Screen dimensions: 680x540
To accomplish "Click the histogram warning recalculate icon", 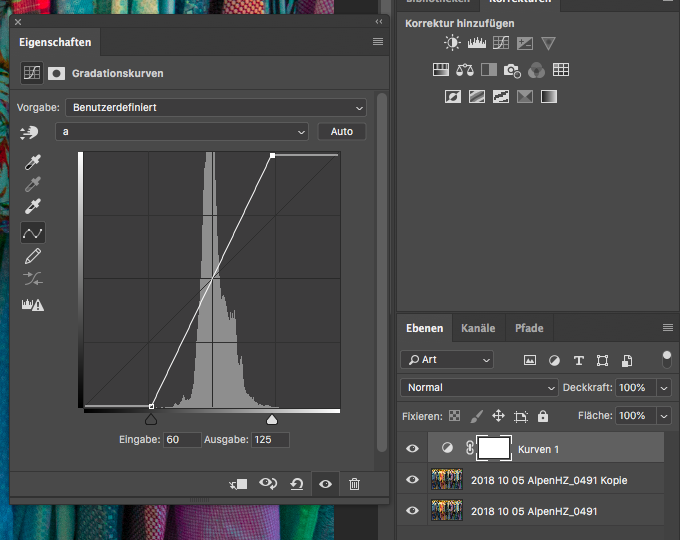I will [x=33, y=305].
